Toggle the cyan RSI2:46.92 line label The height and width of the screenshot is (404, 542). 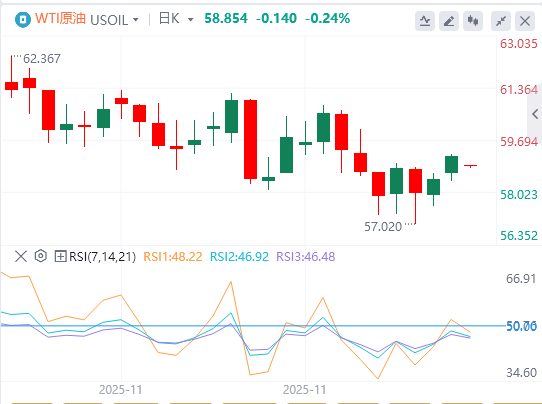239,257
